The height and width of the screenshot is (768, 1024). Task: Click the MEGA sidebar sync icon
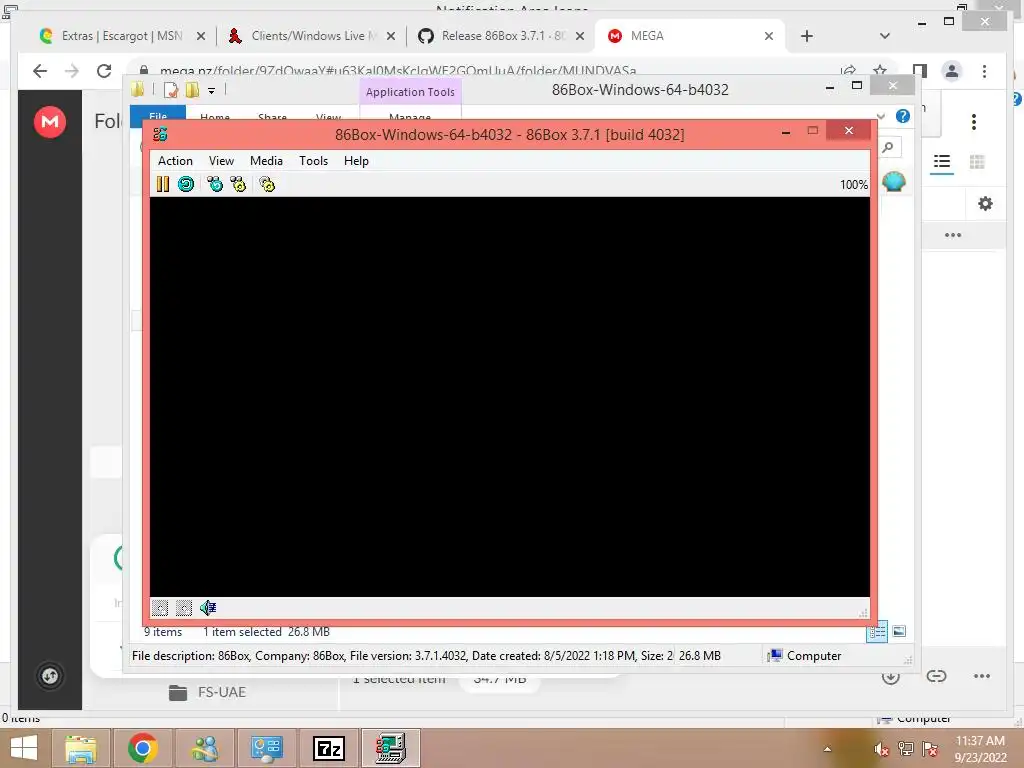(x=50, y=676)
